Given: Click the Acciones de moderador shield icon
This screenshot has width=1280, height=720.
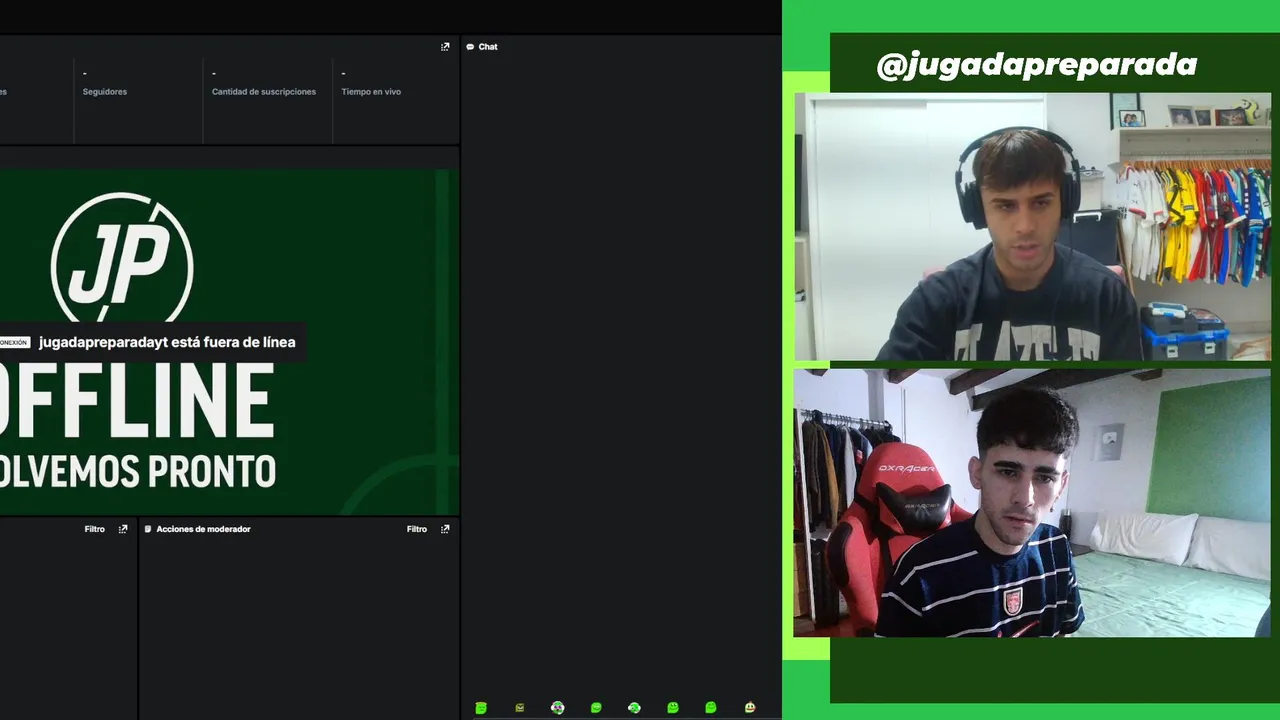Looking at the screenshot, I should [x=148, y=529].
